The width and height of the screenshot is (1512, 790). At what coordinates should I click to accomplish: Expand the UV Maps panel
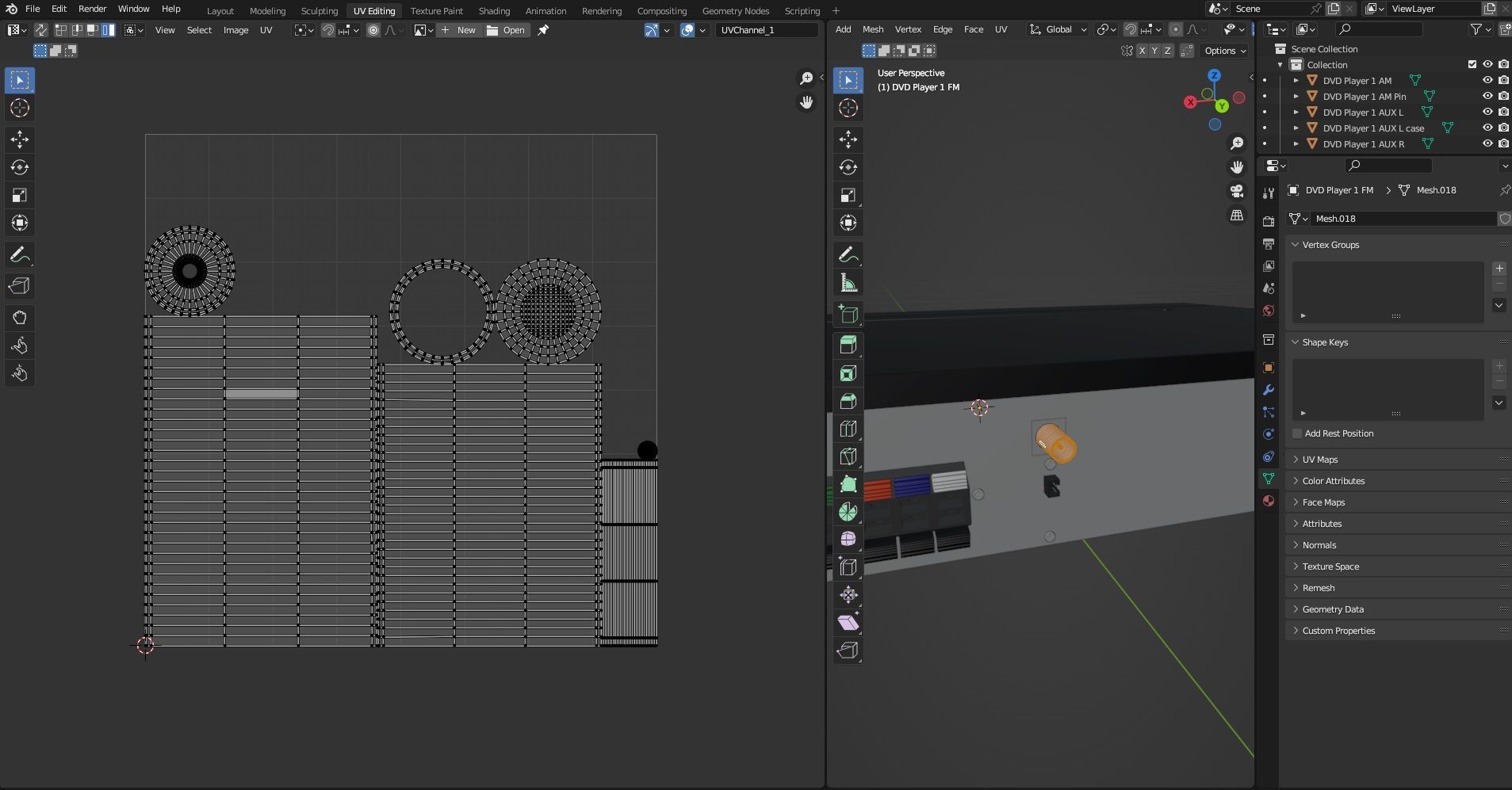(x=1397, y=460)
